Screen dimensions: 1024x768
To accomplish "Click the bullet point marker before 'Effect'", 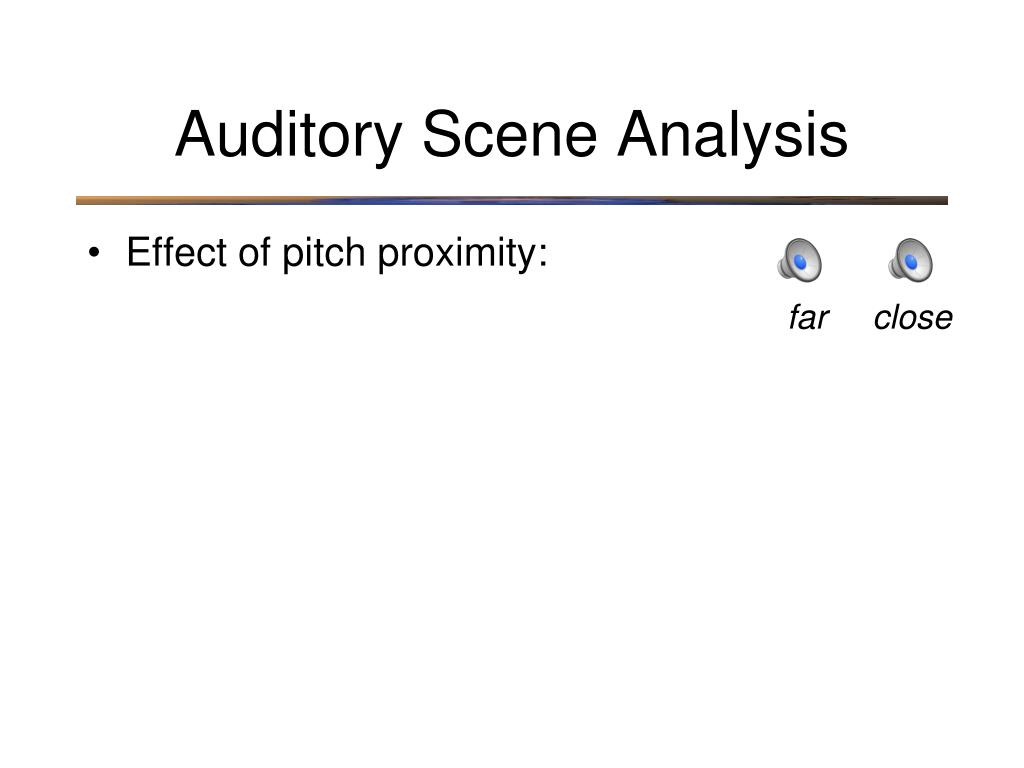I will click(x=95, y=253).
